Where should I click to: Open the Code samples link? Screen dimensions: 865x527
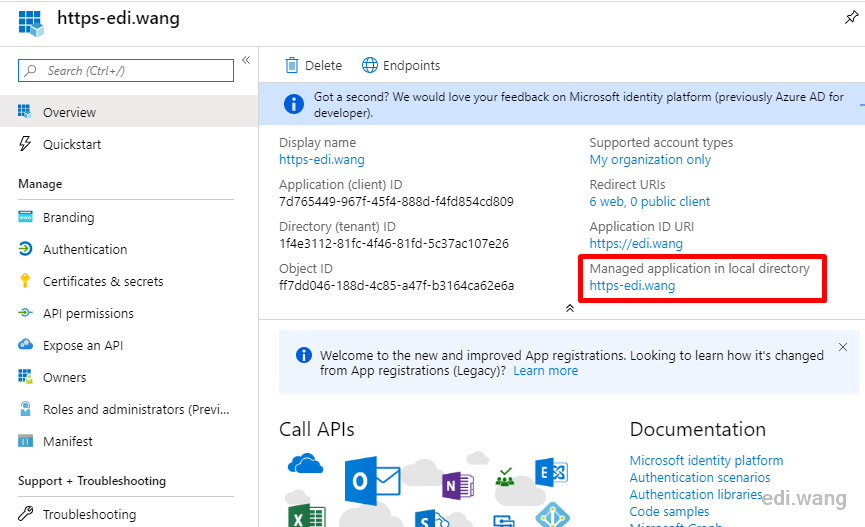(x=670, y=512)
